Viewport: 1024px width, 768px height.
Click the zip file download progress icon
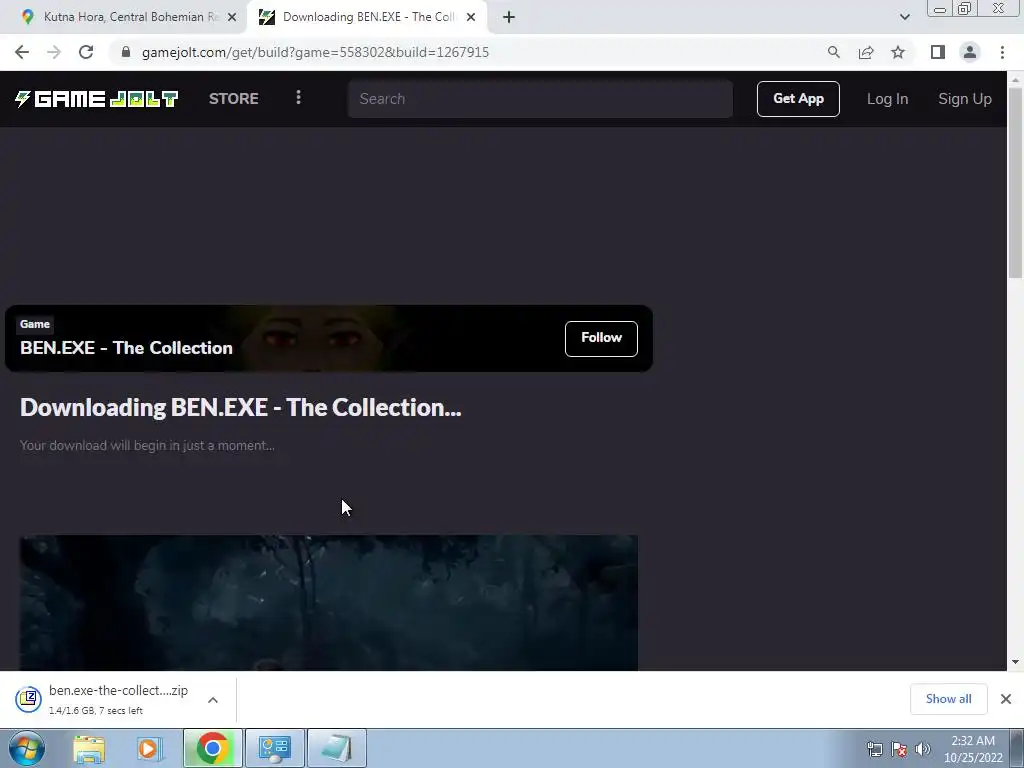[x=29, y=699]
